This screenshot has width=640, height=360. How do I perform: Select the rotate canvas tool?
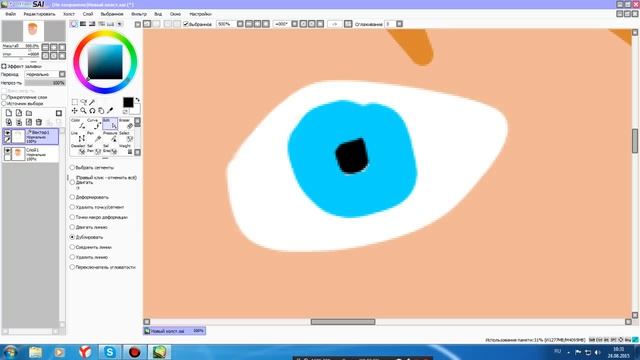pos(92,111)
